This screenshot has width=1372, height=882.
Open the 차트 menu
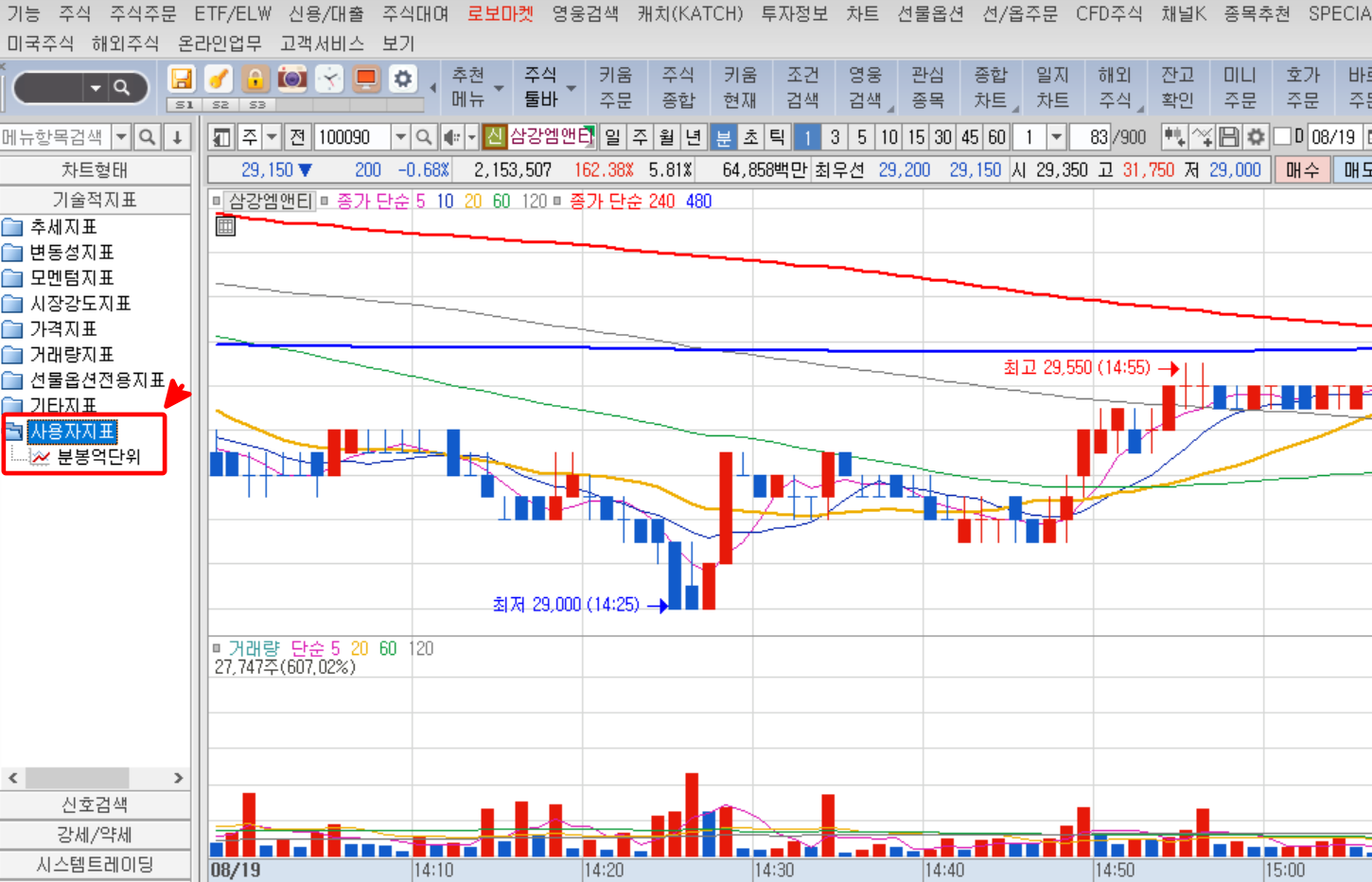point(862,14)
